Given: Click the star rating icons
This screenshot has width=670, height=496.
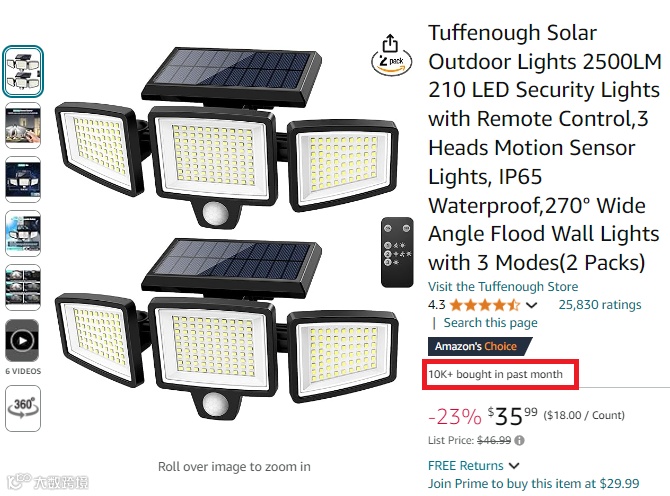Looking at the screenshot, I should [484, 305].
